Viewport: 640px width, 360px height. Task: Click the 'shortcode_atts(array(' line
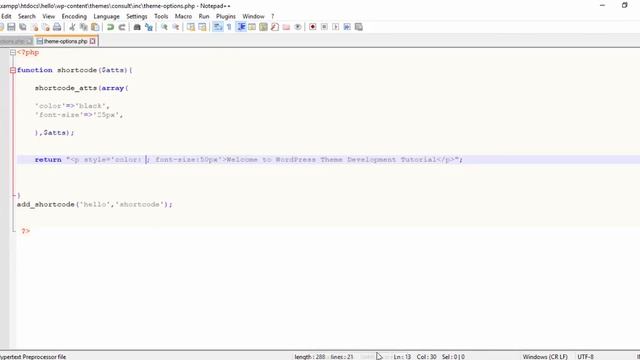(x=82, y=88)
